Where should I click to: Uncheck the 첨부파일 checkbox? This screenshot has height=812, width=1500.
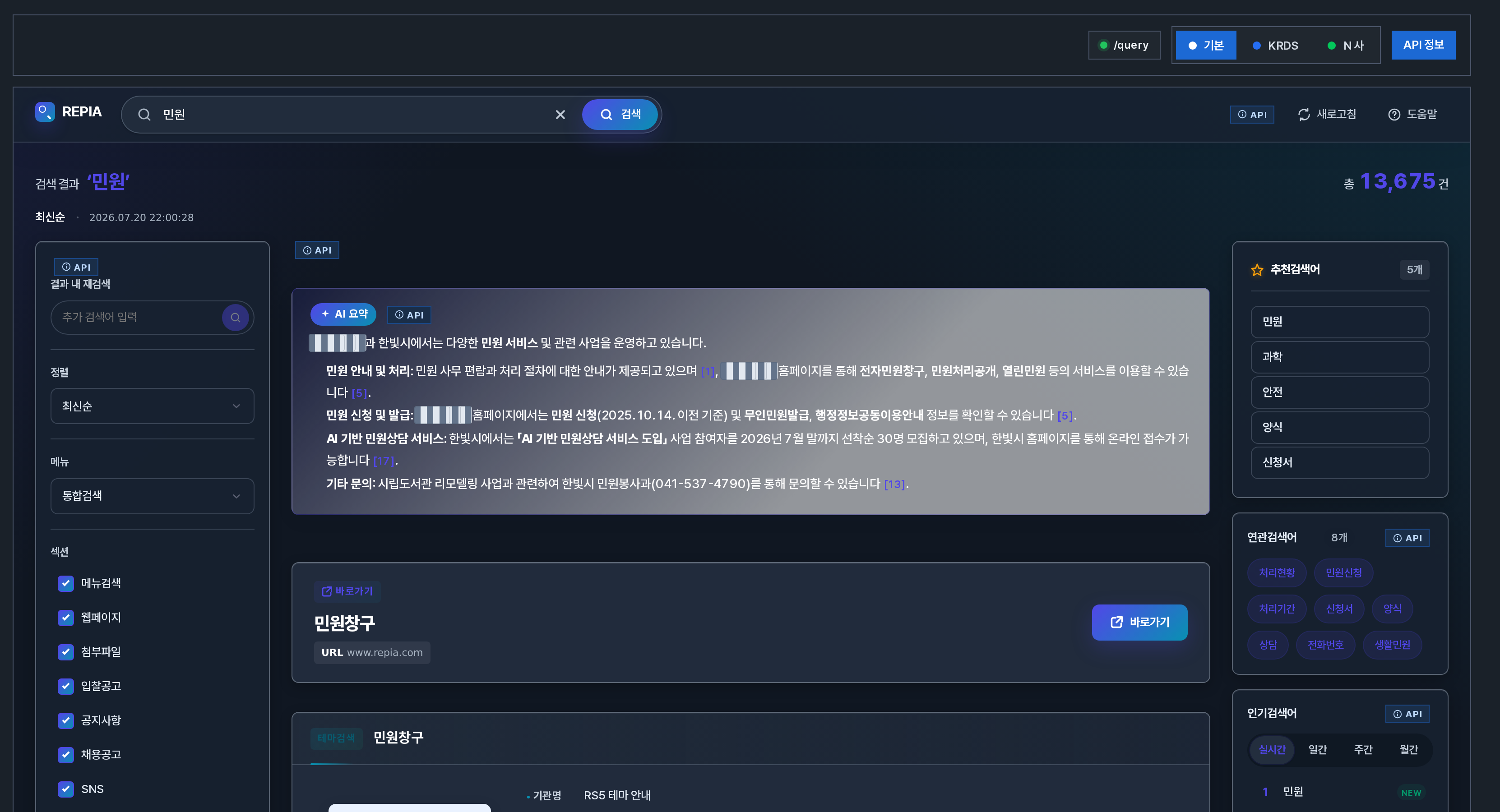pos(66,652)
